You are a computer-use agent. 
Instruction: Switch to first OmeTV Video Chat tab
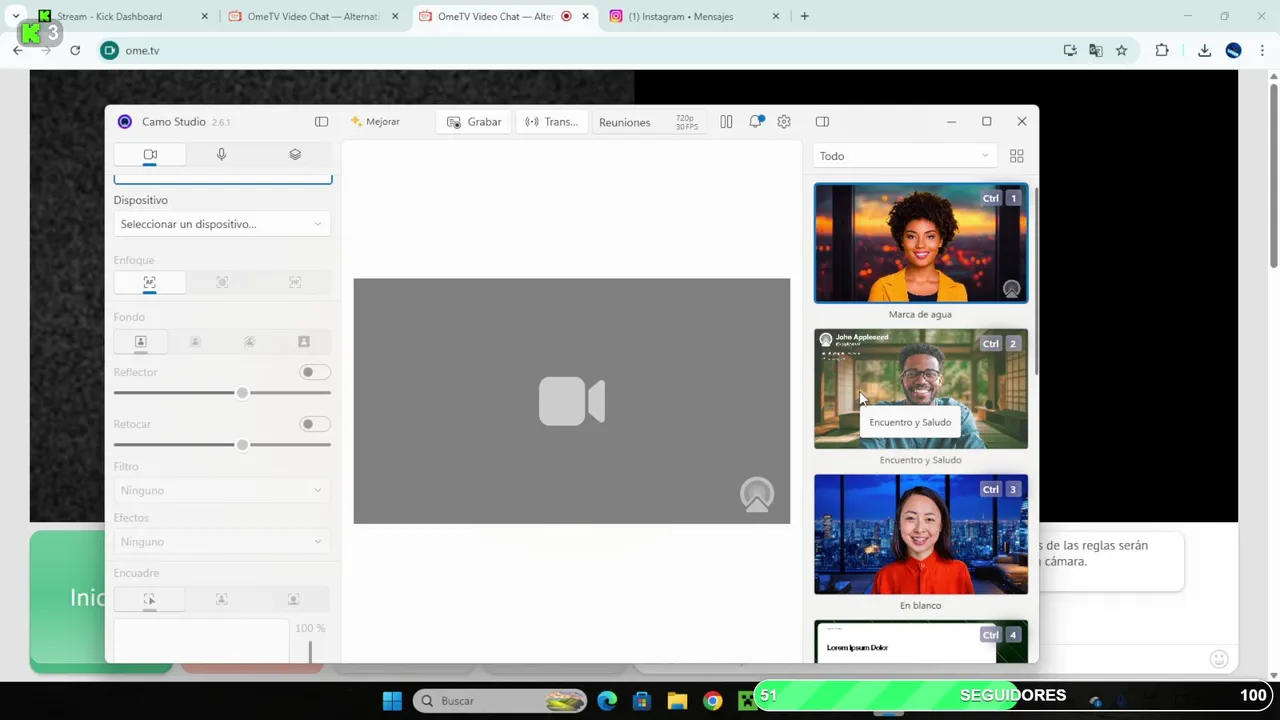tap(313, 16)
